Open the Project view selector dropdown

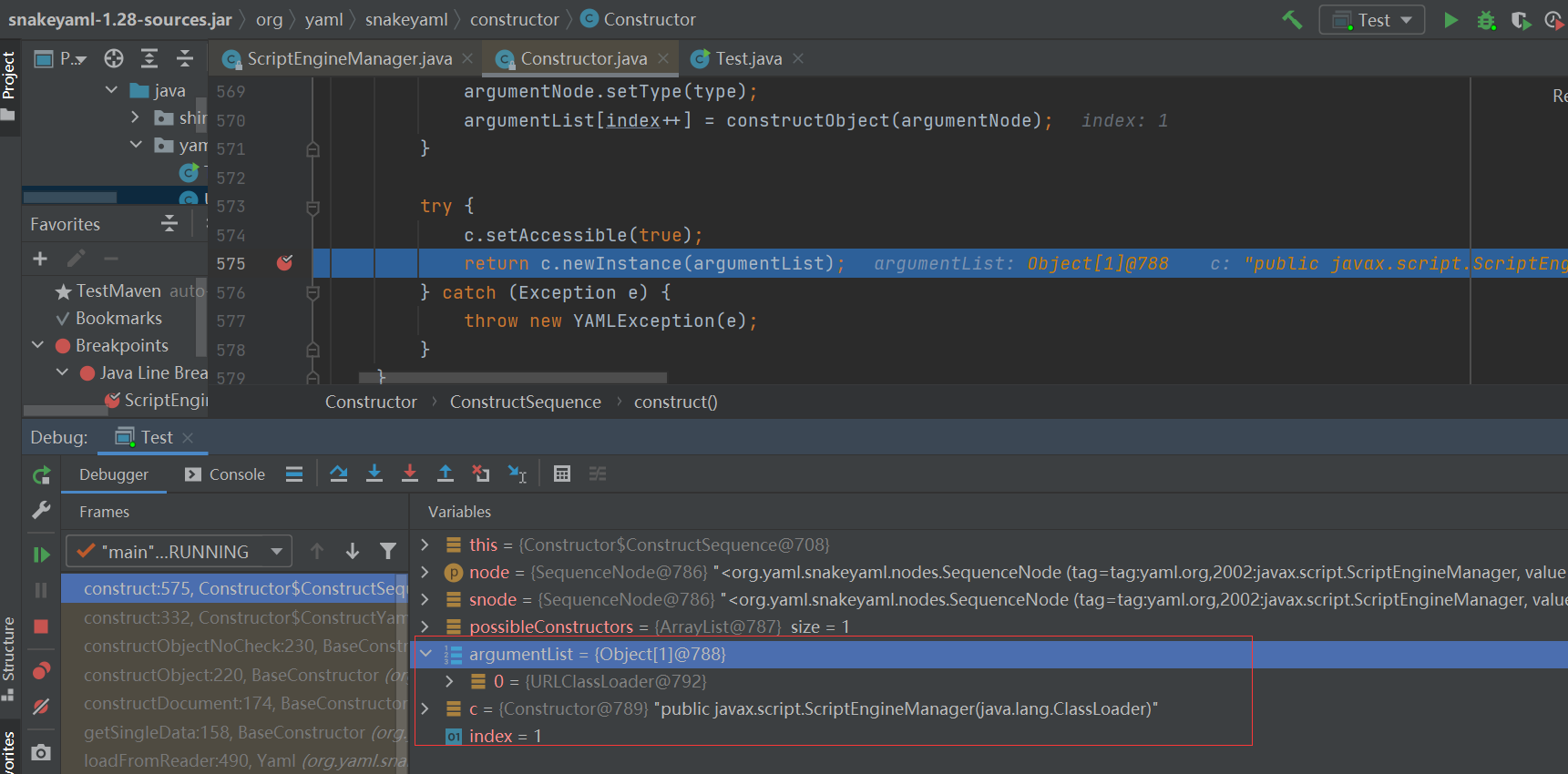61,59
